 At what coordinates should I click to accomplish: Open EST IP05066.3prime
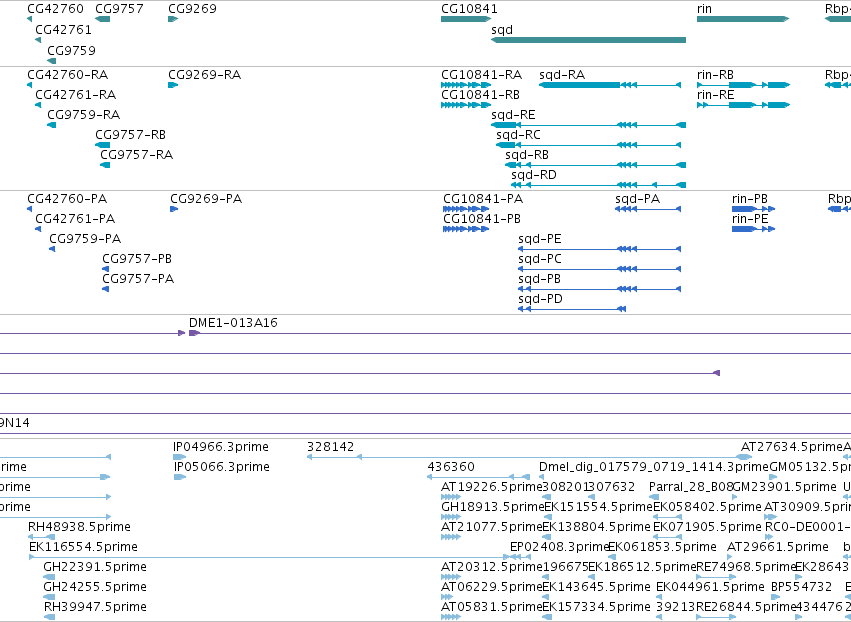pyautogui.click(x=221, y=467)
